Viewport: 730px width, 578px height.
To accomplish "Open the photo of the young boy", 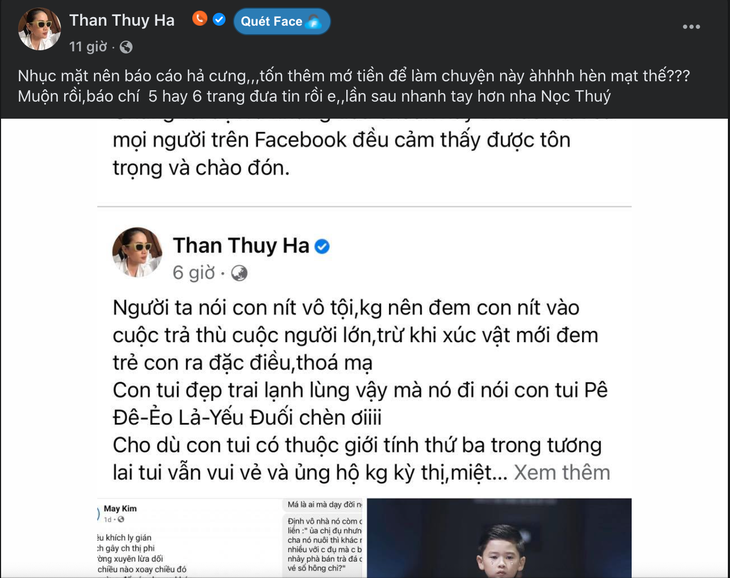I will pos(499,538).
